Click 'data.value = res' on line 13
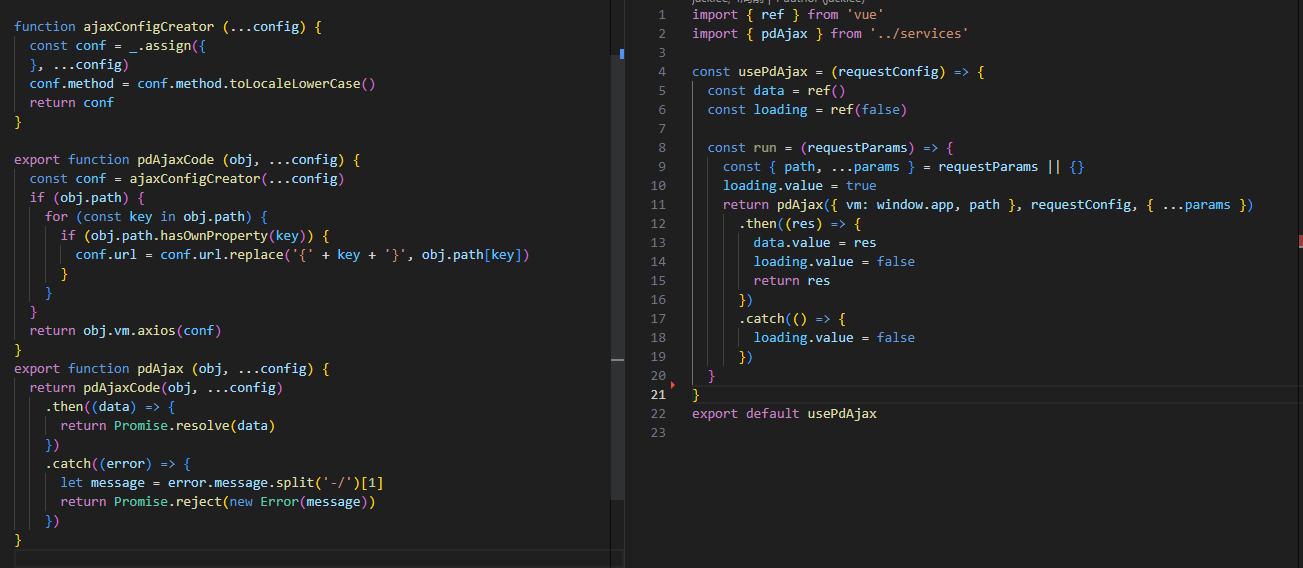 pos(815,243)
